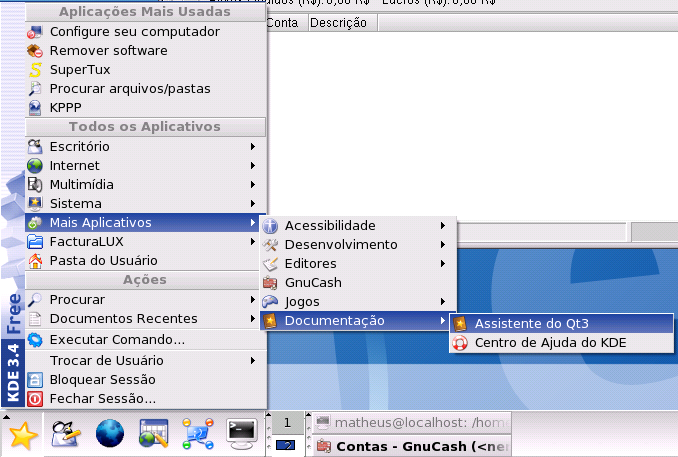Switch to virtual desktop 2

pyautogui.click(x=287, y=445)
